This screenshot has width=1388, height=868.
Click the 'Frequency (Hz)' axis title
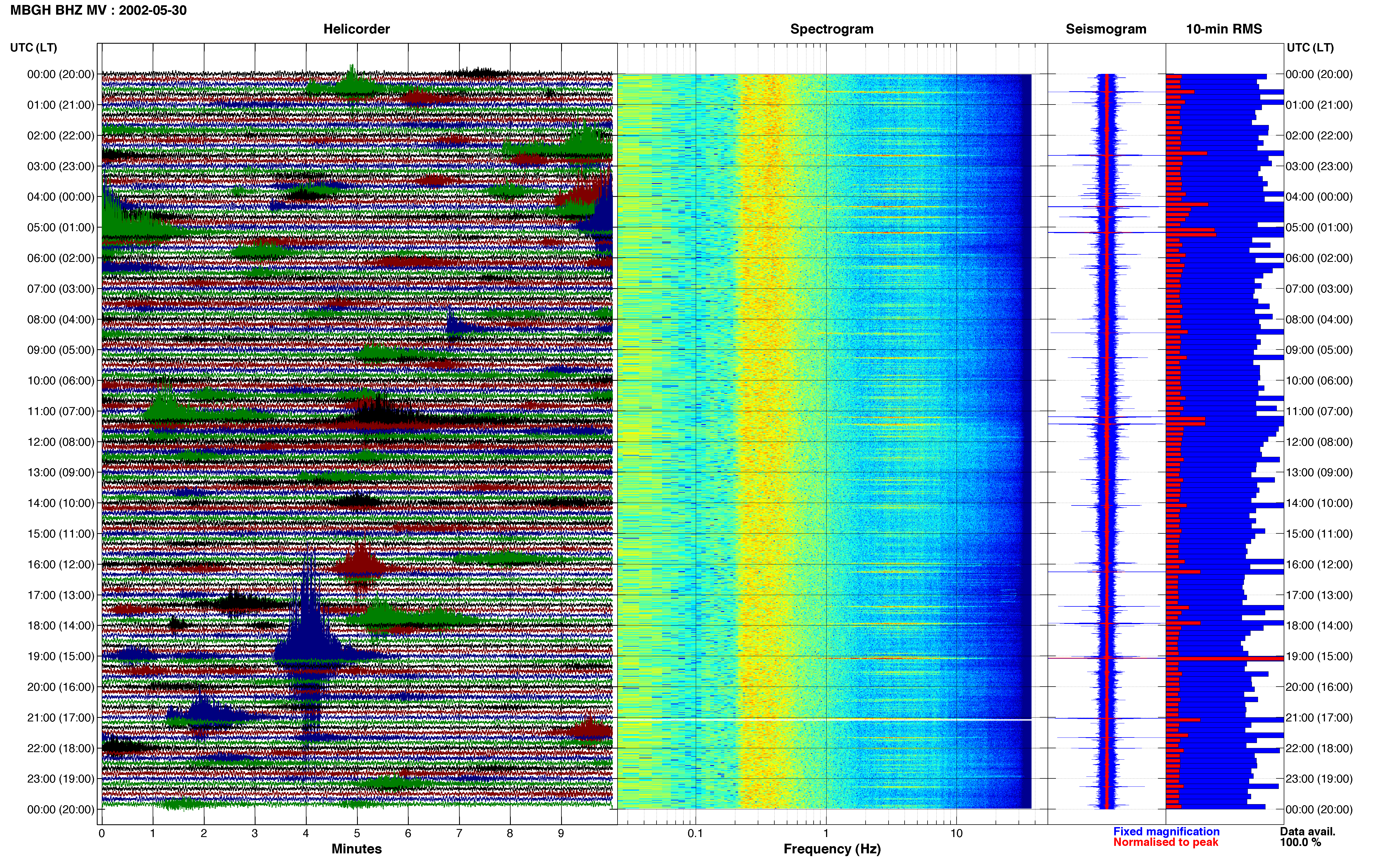coord(832,849)
